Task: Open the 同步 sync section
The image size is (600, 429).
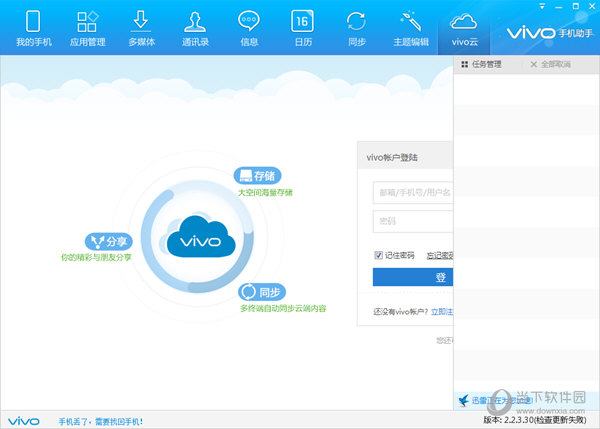Action: tap(357, 29)
